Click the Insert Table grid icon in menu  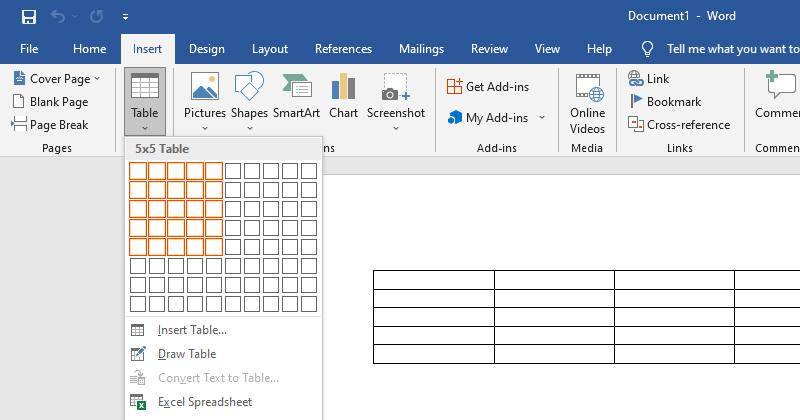pos(138,330)
